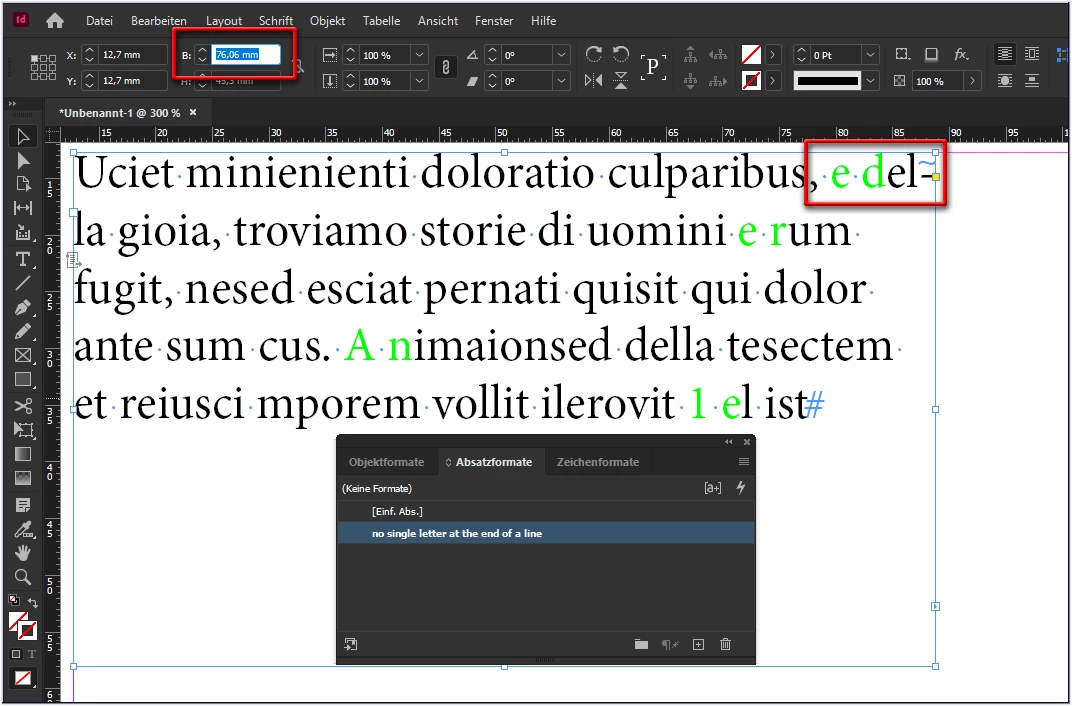Expand the fill color options arrow
Image resolution: width=1072 pixels, height=706 pixels.
click(x=773, y=55)
